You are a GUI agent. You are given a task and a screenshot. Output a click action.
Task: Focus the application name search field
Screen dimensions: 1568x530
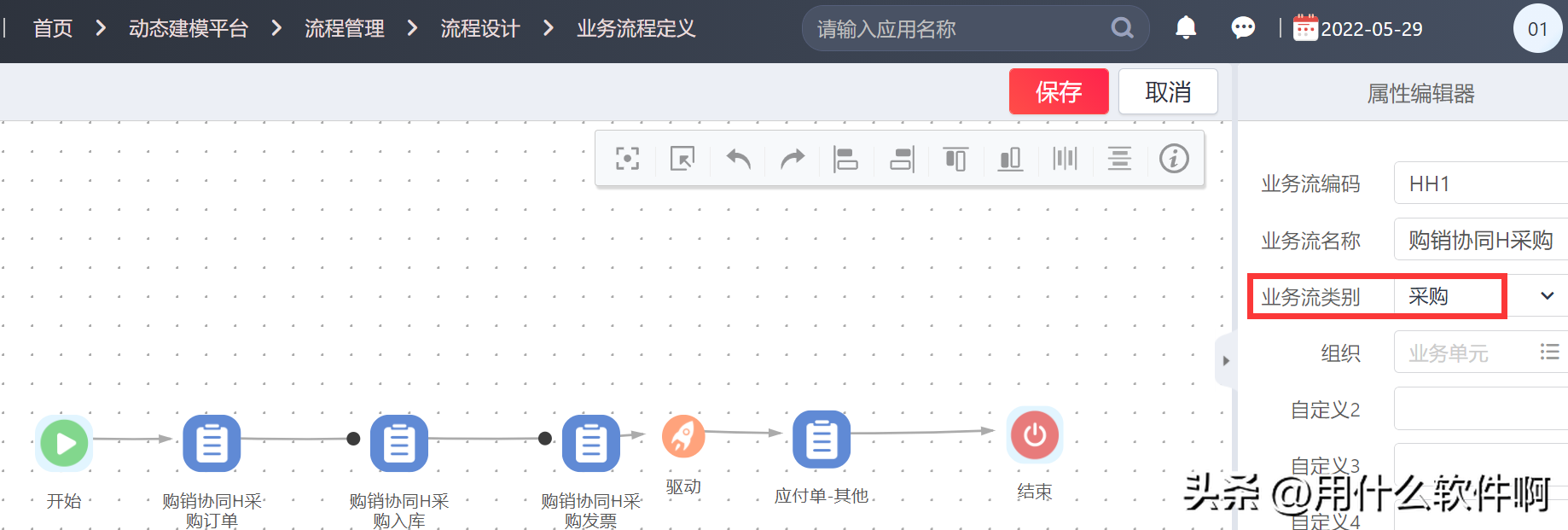955,29
